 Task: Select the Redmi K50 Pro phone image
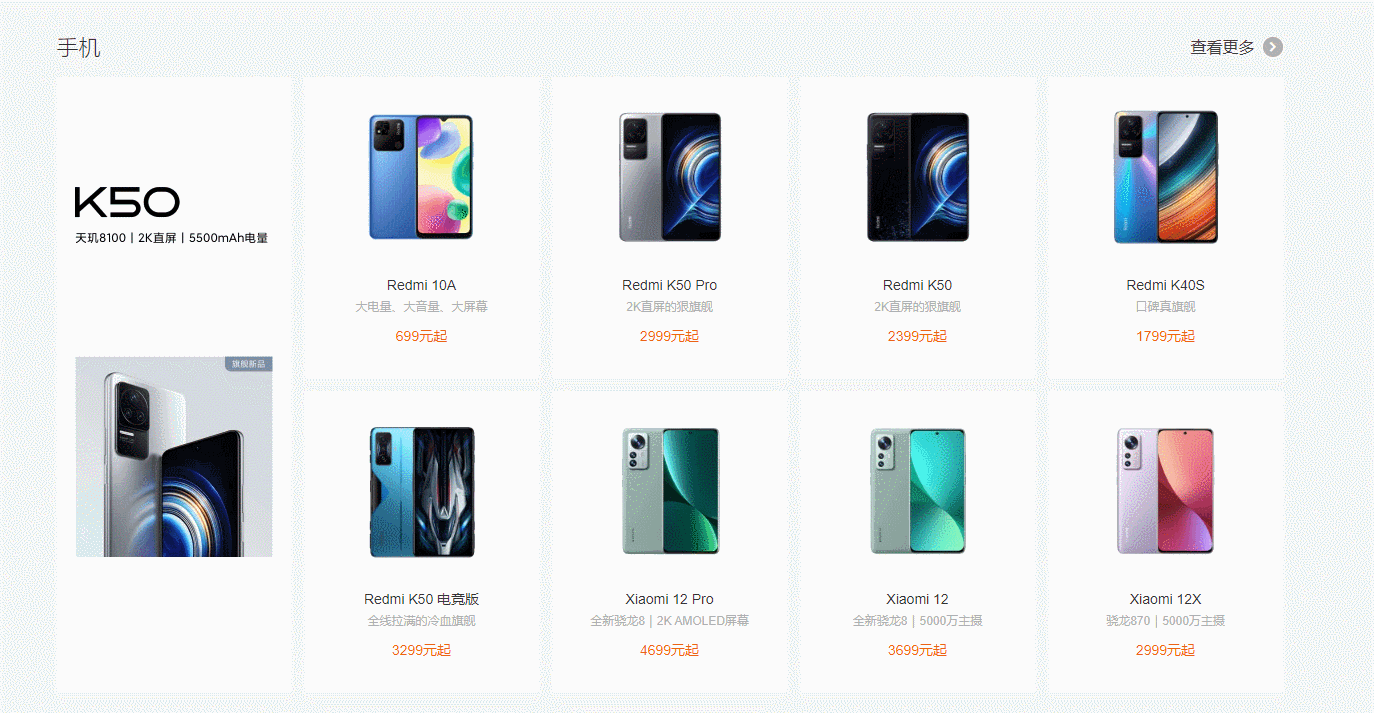(x=669, y=177)
